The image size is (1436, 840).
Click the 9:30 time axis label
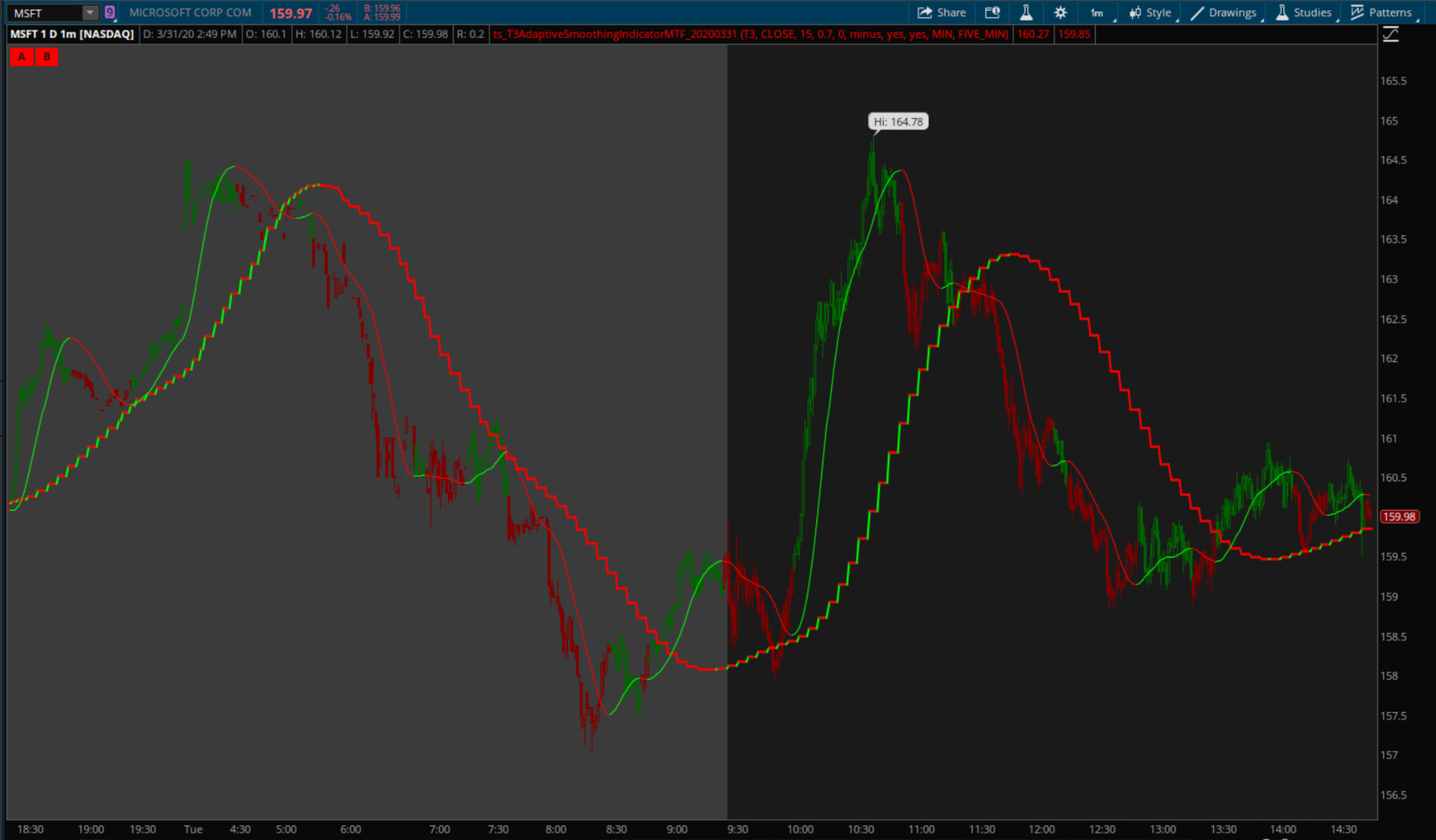point(737,829)
